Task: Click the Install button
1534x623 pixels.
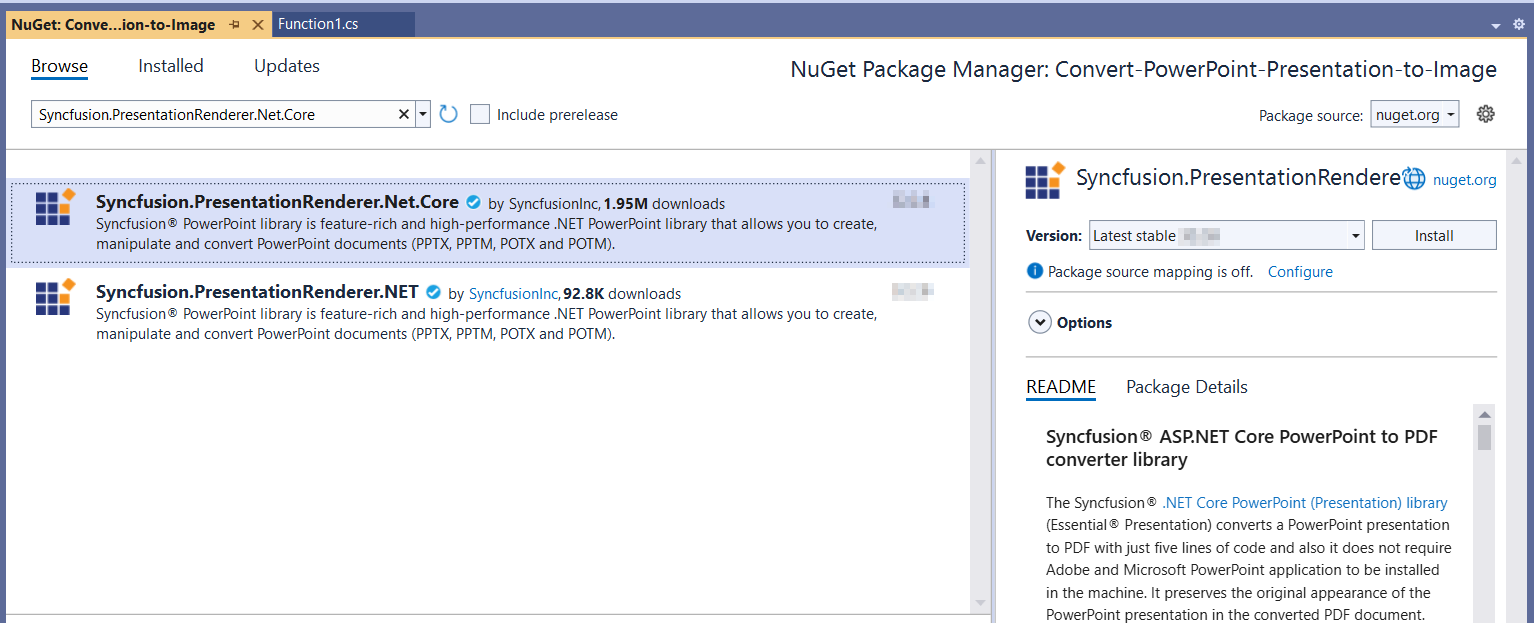Action: 1434,236
